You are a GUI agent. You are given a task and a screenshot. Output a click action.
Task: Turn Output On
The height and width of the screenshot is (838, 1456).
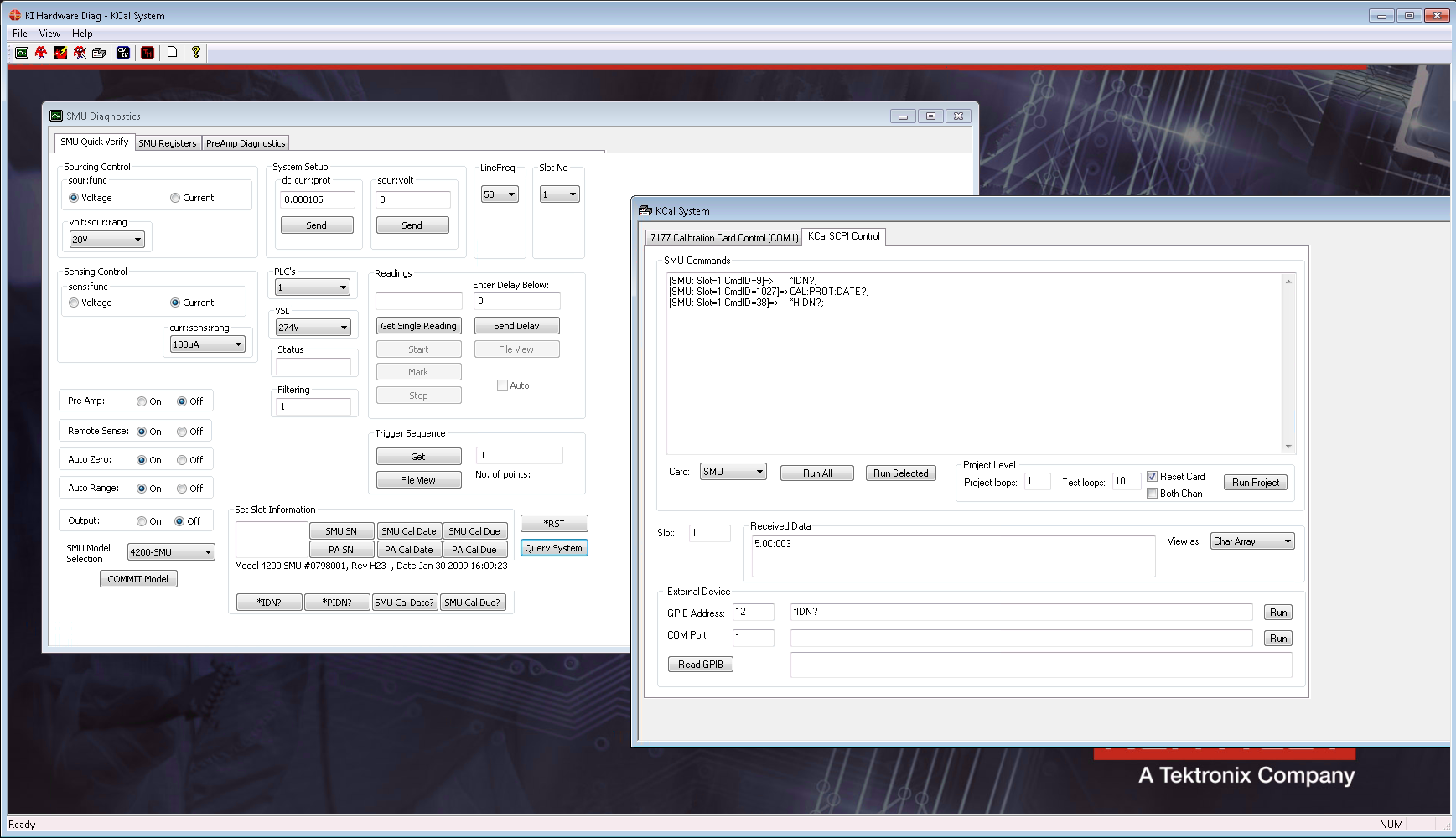click(142, 521)
